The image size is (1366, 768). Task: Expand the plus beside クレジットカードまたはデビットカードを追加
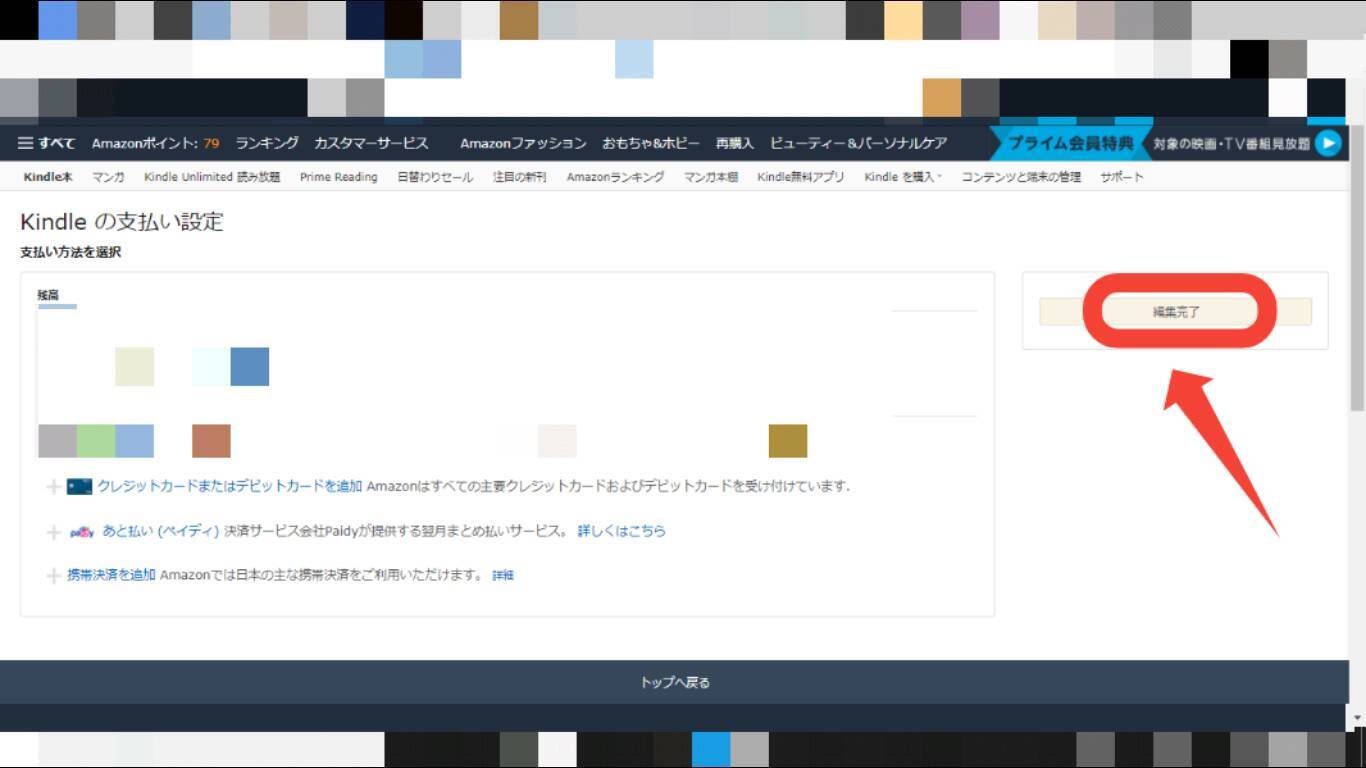click(54, 487)
